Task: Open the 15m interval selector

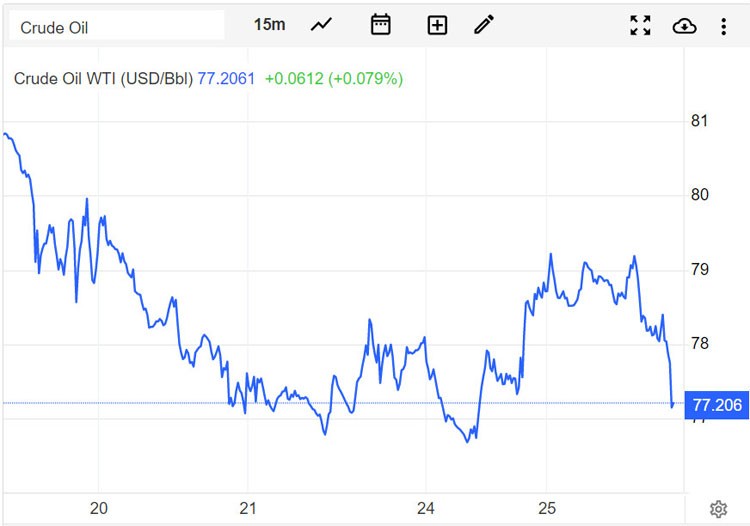Action: click(x=269, y=25)
